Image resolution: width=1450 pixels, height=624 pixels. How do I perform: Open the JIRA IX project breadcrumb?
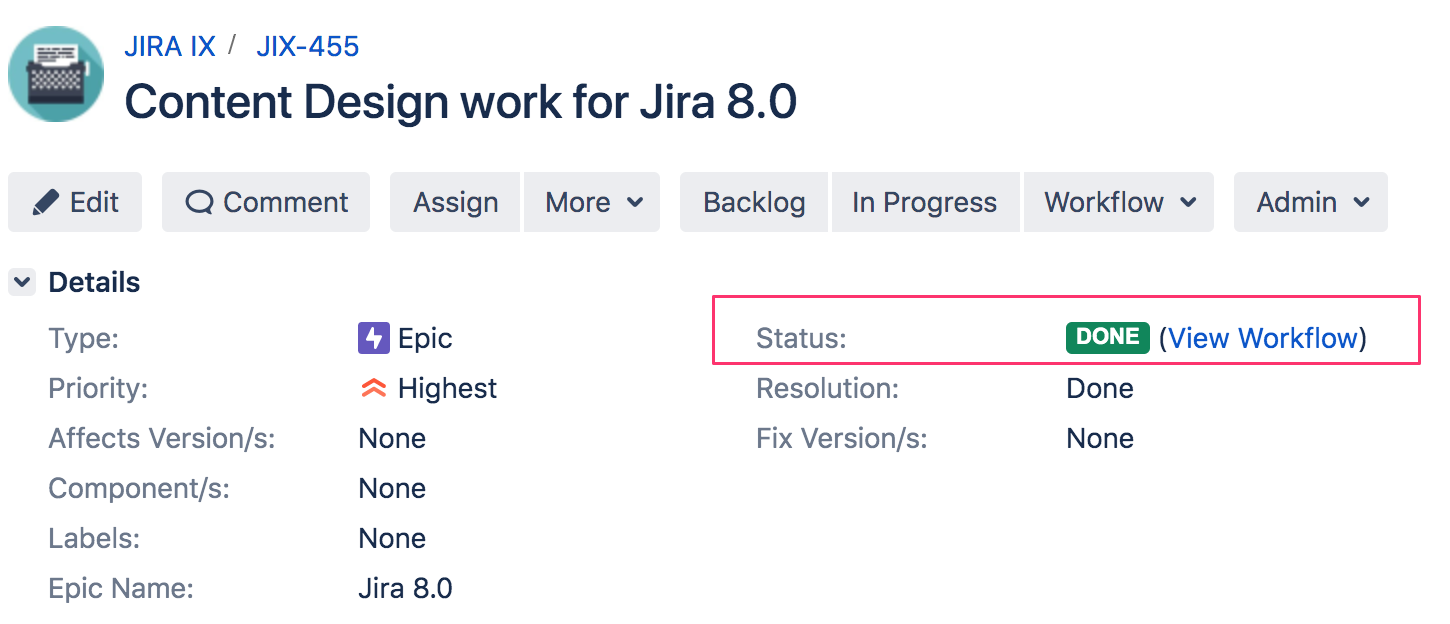(x=170, y=46)
